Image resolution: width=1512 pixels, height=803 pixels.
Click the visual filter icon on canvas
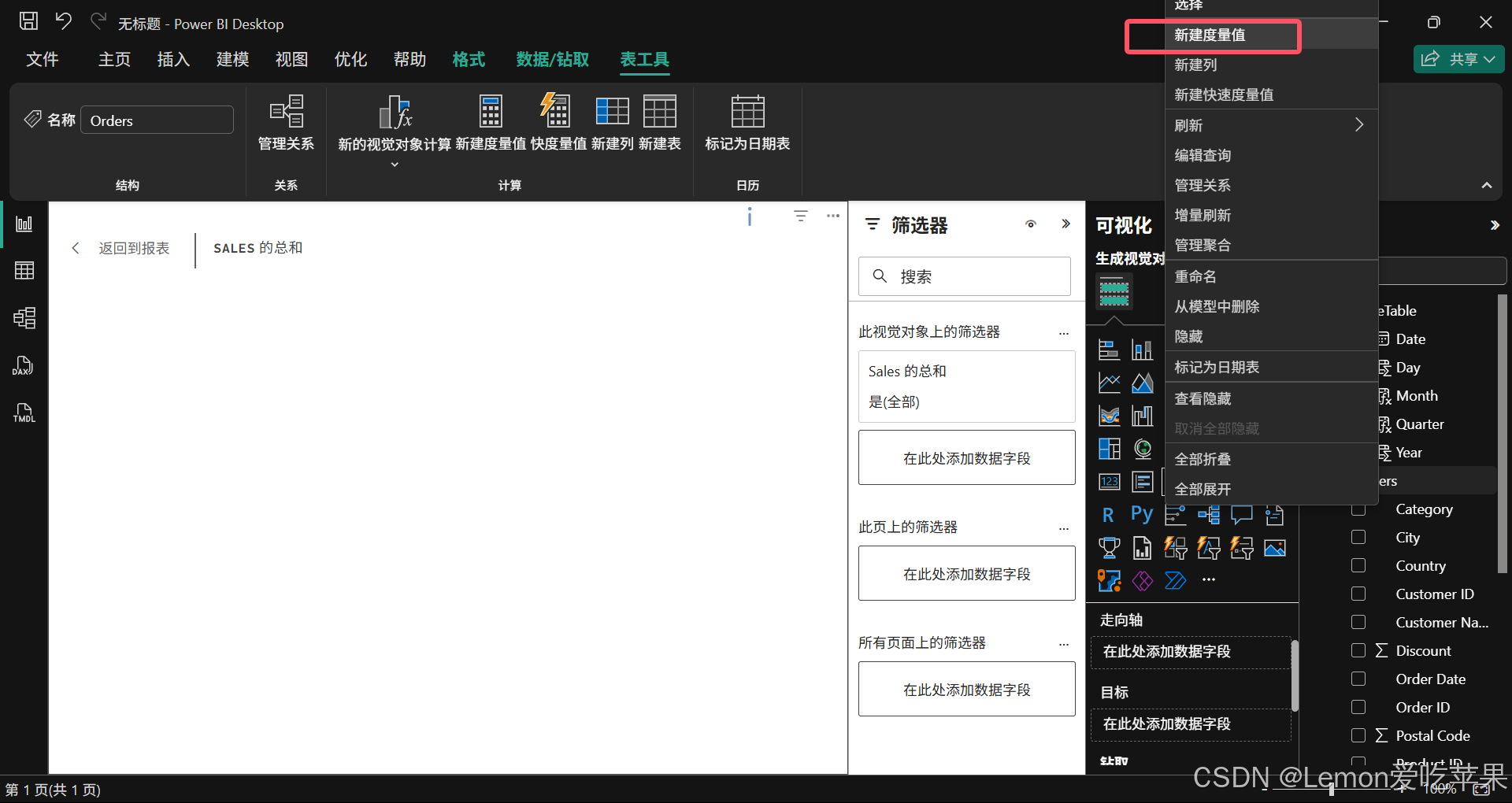click(x=801, y=216)
